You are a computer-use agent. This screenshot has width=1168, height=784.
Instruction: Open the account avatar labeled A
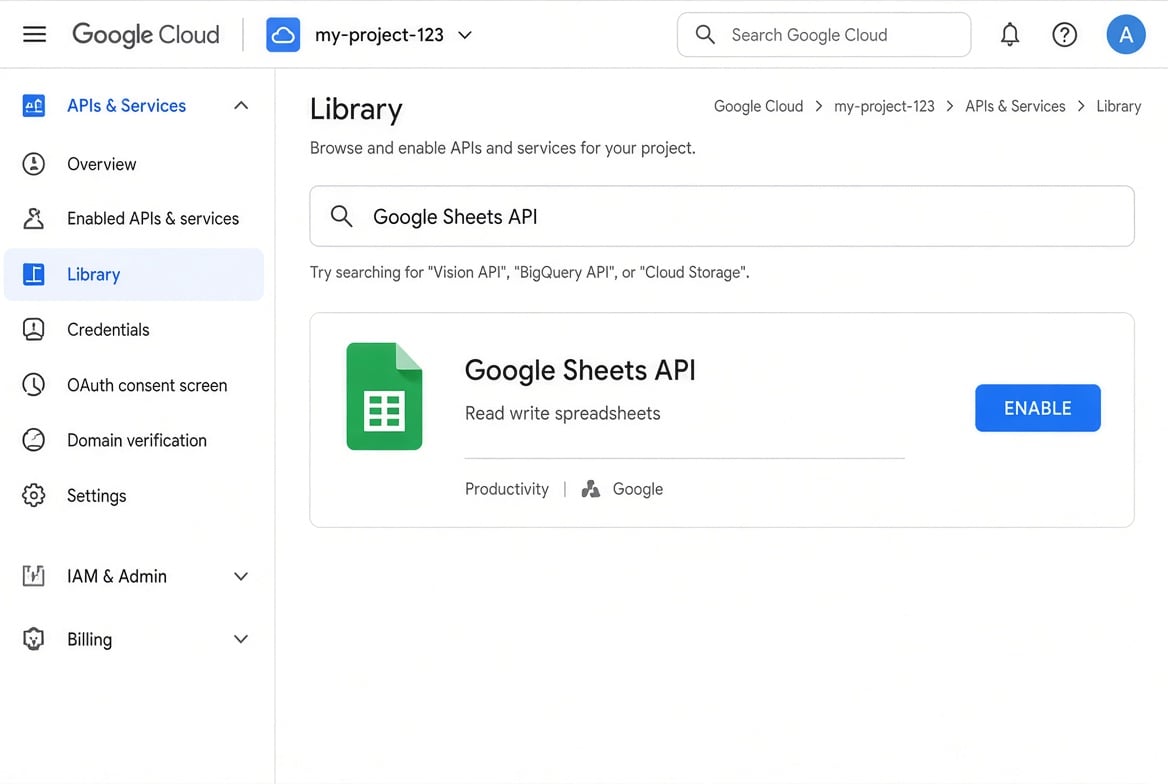(1126, 34)
